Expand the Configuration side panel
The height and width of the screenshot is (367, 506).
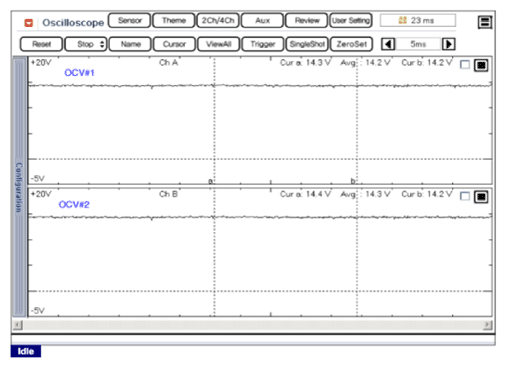pos(19,187)
